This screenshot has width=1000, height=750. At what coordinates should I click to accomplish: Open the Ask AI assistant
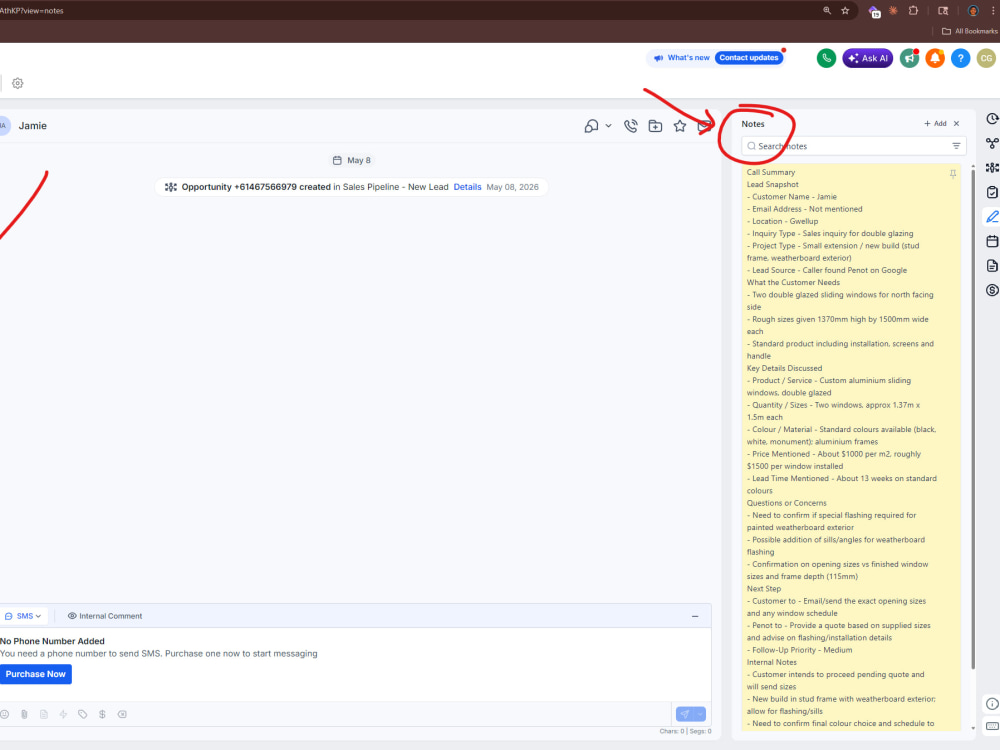coord(867,58)
